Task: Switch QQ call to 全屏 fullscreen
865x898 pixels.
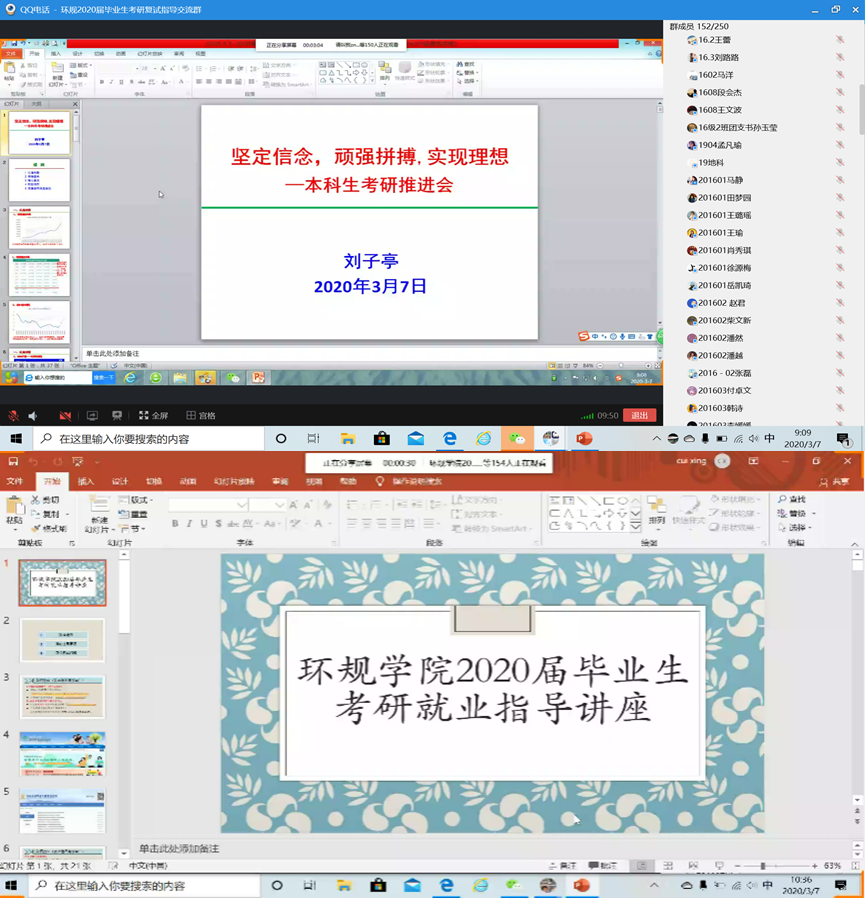Action: pyautogui.click(x=154, y=416)
